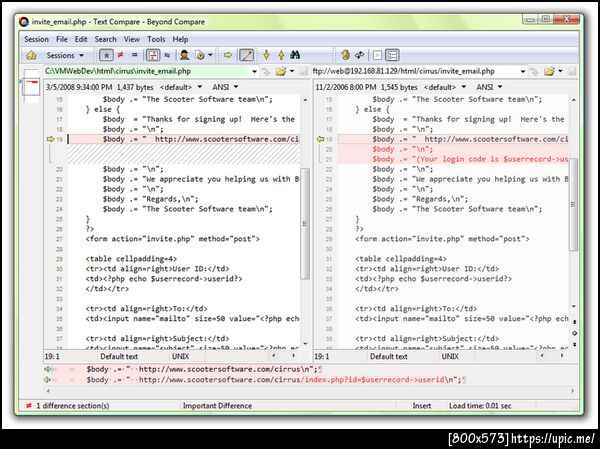The image size is (600, 449).
Task: Open left pane <default> format dropdown
Action: (x=181, y=87)
